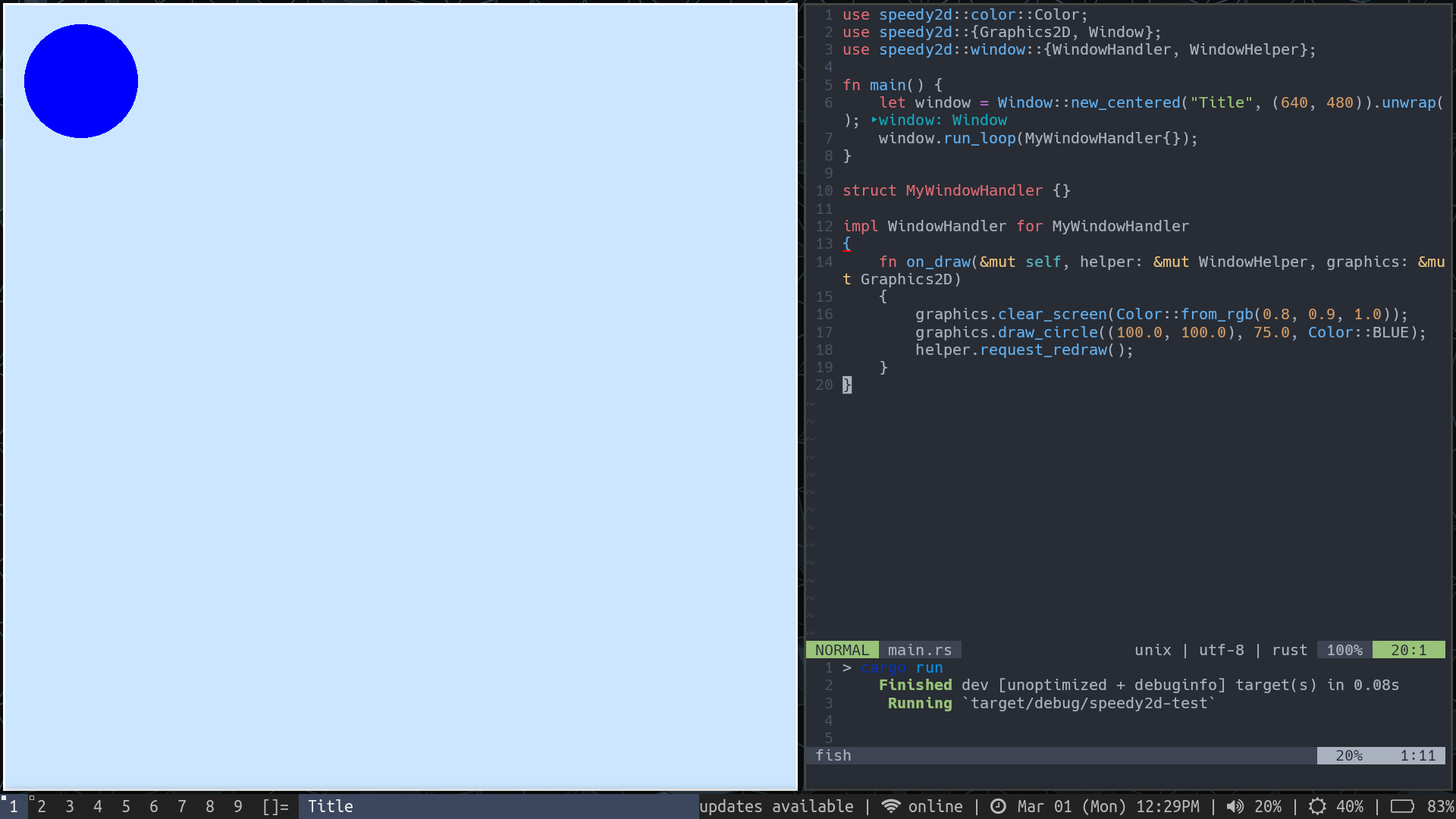Click the 20:1 cursor position indicator
Viewport: 1456px width, 819px height.
click(x=1409, y=650)
